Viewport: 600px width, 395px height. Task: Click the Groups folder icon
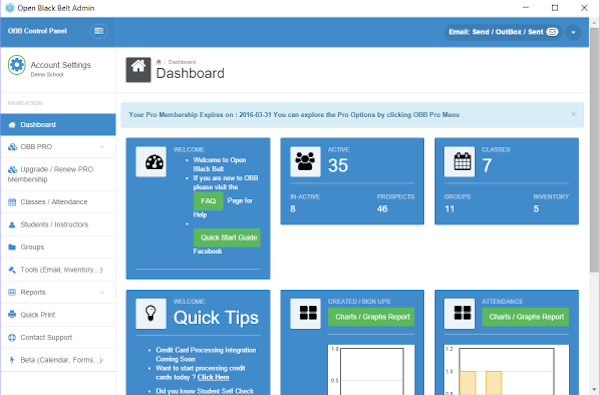12,247
